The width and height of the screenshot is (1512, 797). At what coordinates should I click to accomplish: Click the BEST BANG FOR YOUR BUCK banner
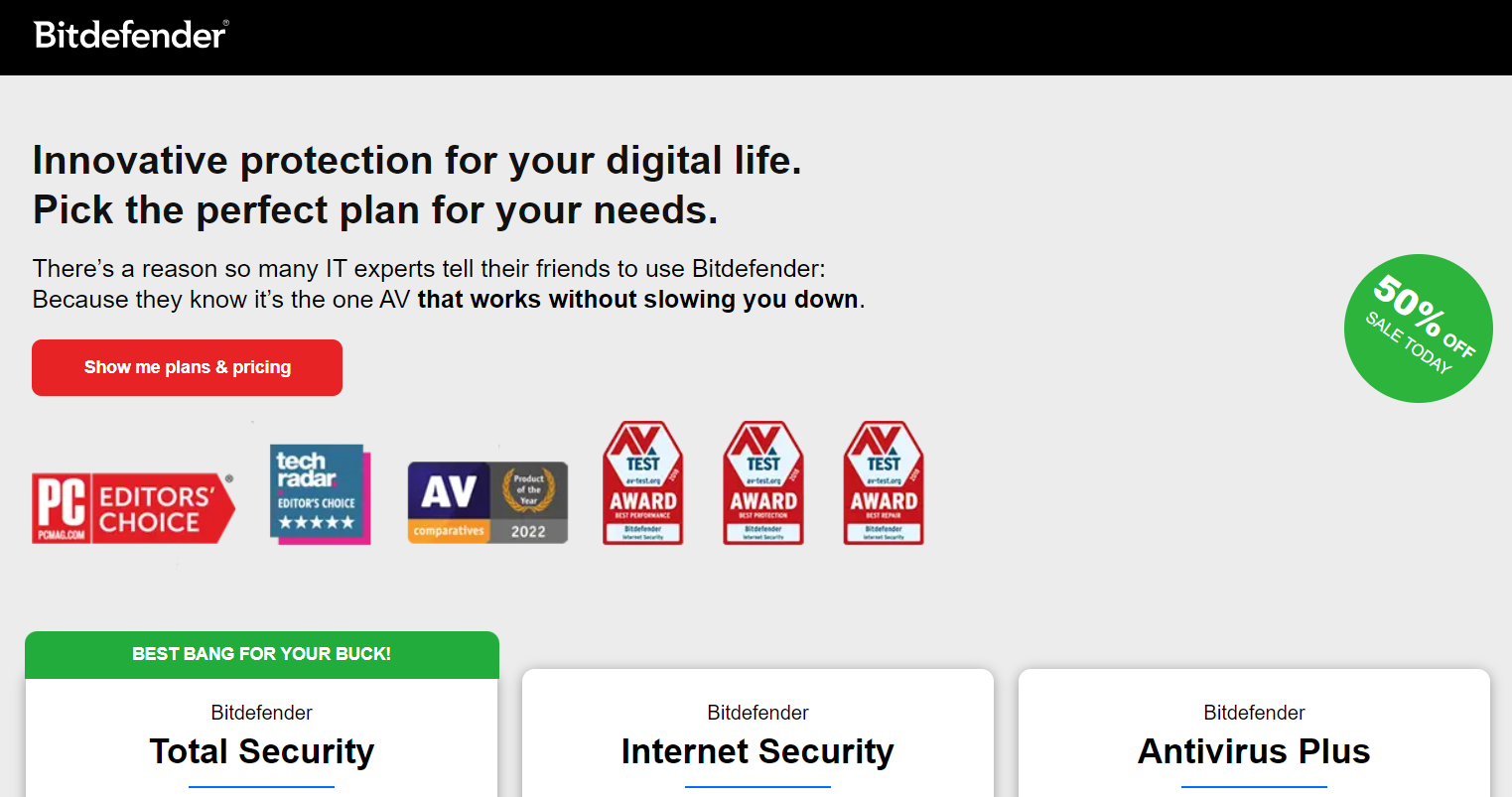tap(261, 655)
